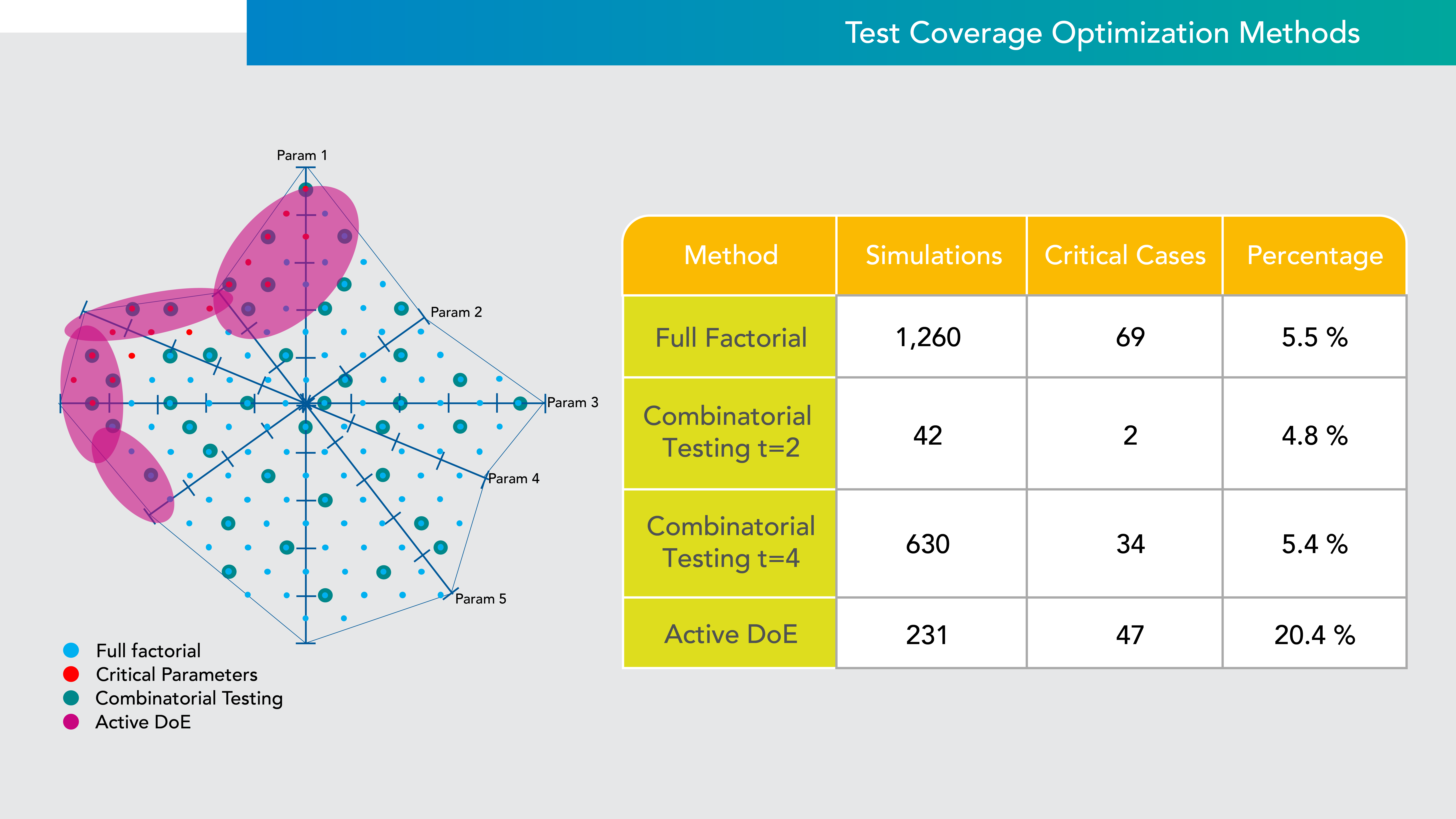The width and height of the screenshot is (1456, 819).
Task: Click the Simulations column header
Action: pyautogui.click(x=933, y=256)
